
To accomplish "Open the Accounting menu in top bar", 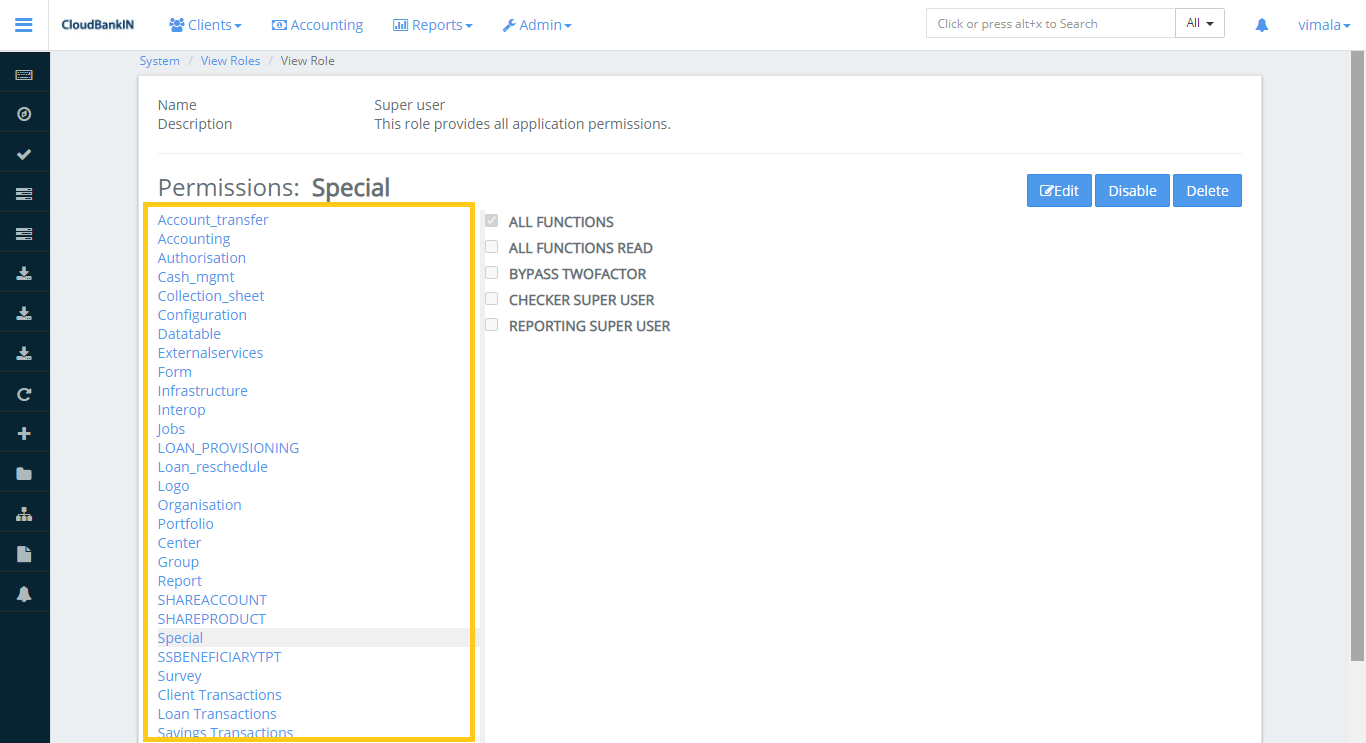I will click(317, 25).
